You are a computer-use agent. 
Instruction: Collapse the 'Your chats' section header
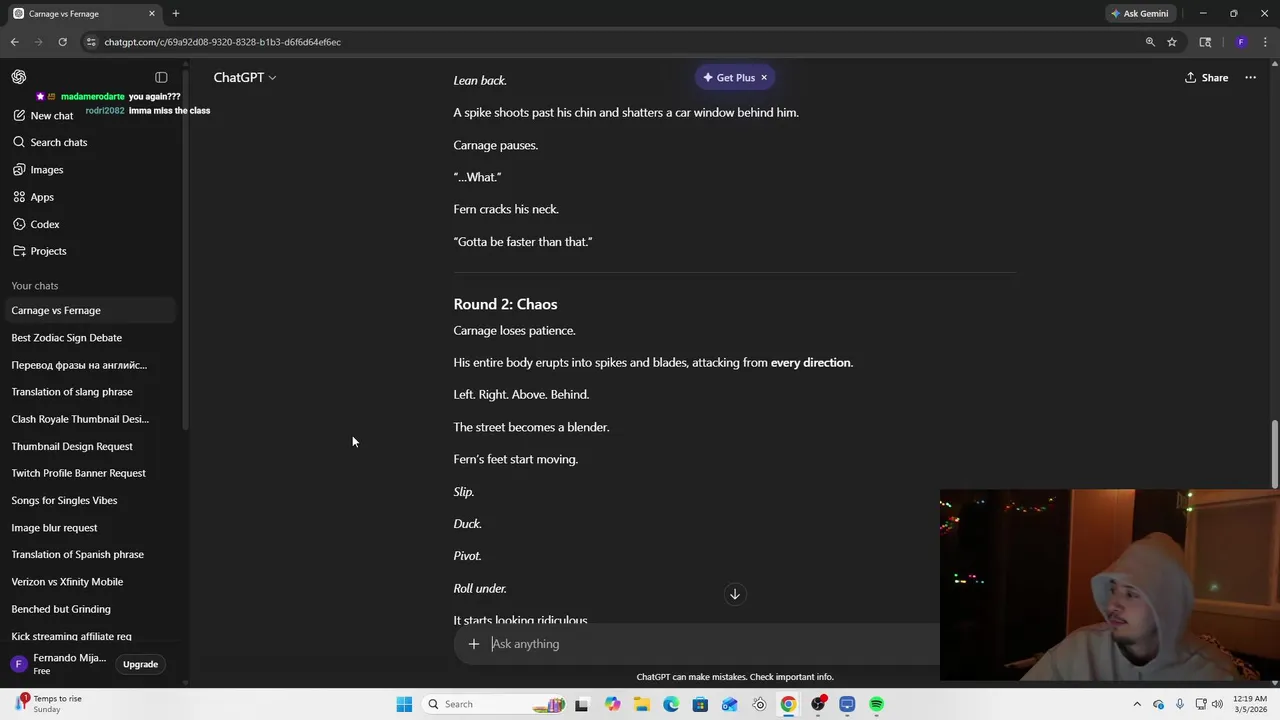click(x=35, y=286)
